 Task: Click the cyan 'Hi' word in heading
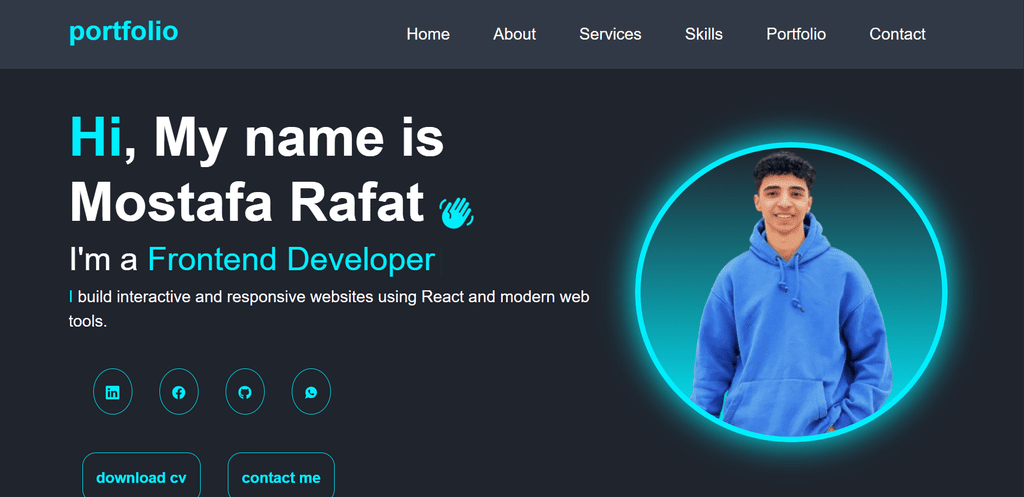(x=95, y=138)
